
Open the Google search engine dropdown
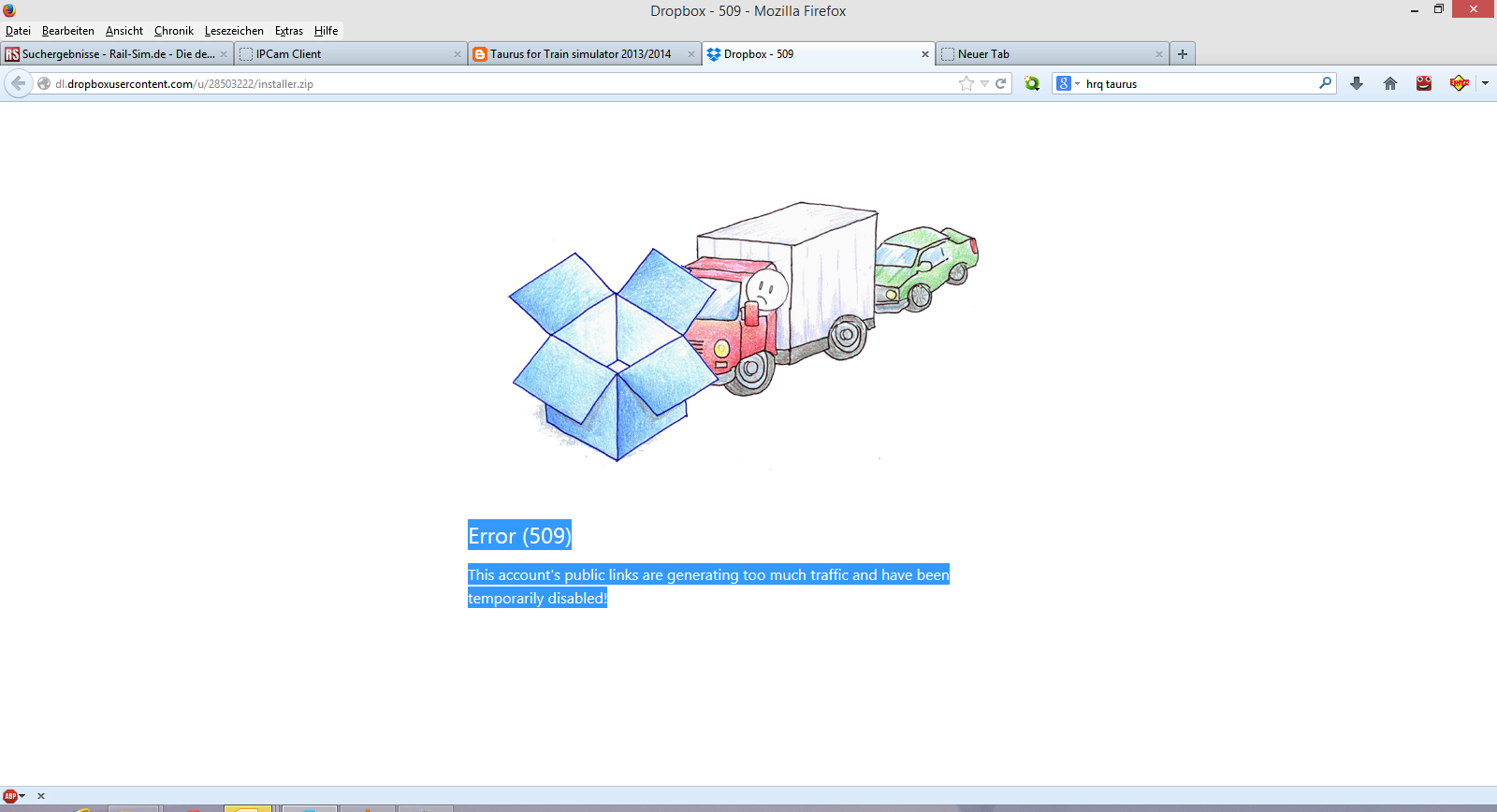(1068, 83)
